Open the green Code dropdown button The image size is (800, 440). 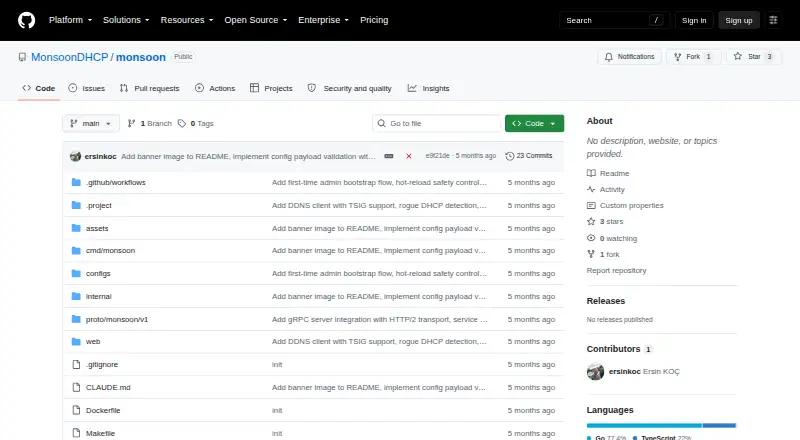point(534,124)
